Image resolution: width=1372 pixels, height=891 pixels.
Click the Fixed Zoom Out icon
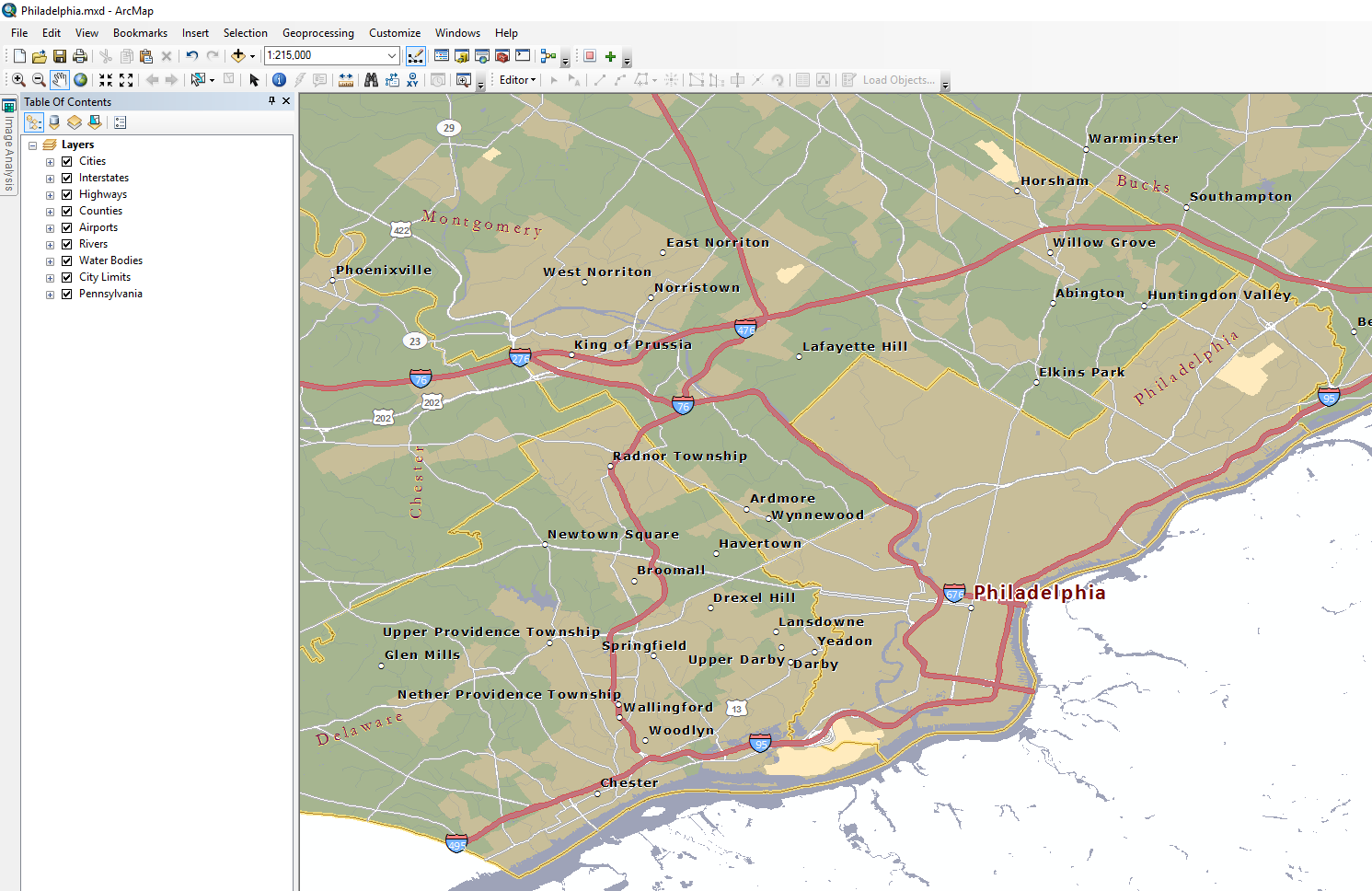[126, 80]
